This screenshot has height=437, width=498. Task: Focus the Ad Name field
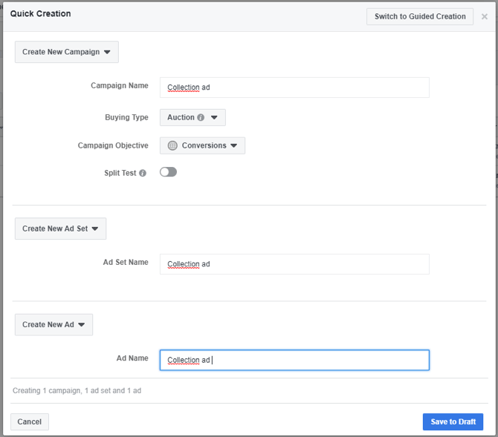[295, 360]
